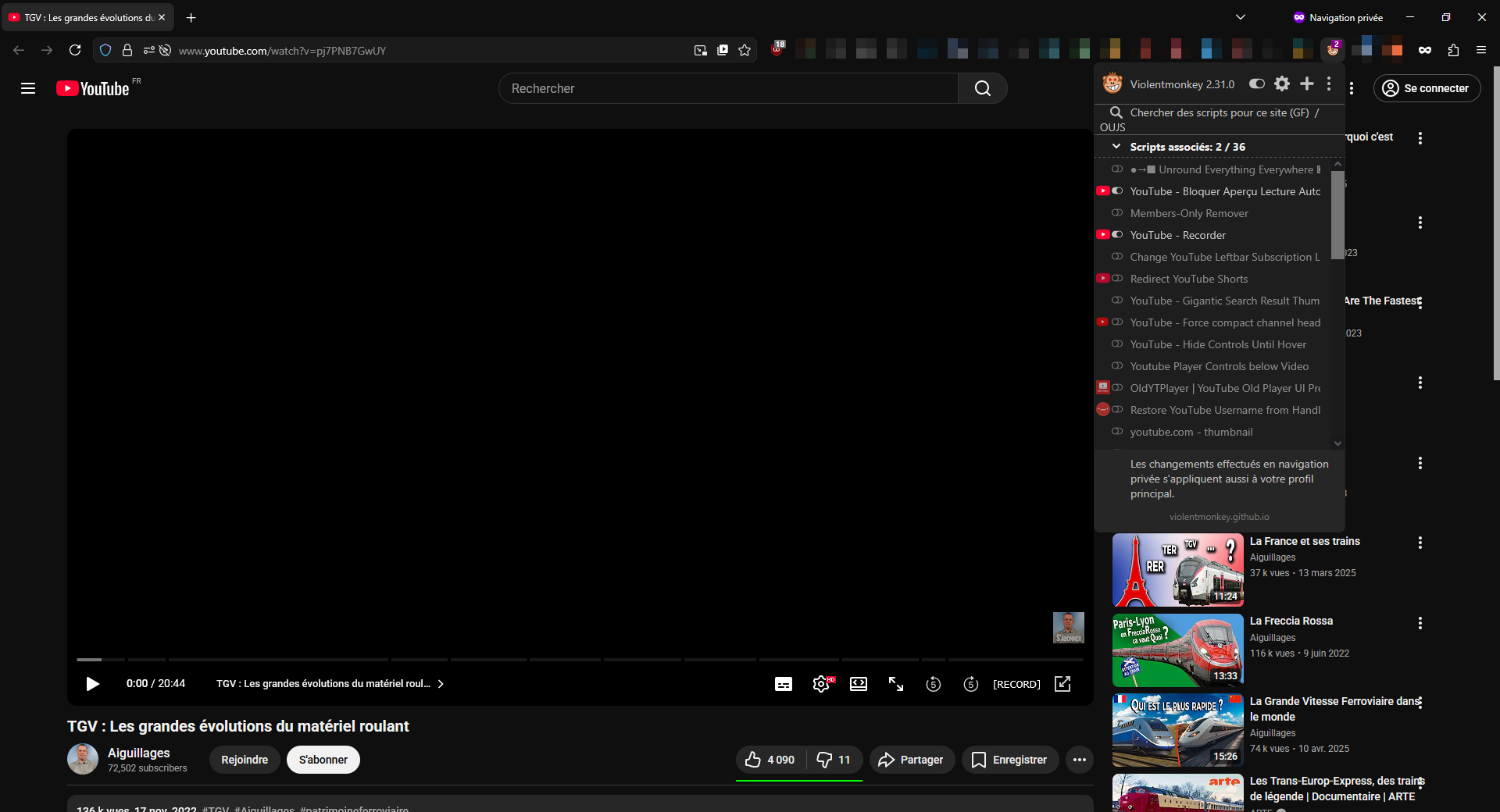Select Redirect YouTube Shorts script entry
Viewport: 1500px width, 812px height.
point(1188,279)
